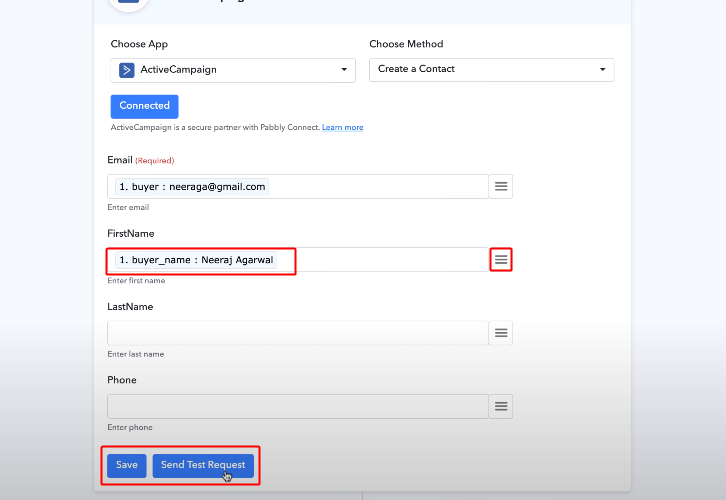Screen dimensions: 726x500
Task: Click the Send Test Request button
Action: [203, 465]
